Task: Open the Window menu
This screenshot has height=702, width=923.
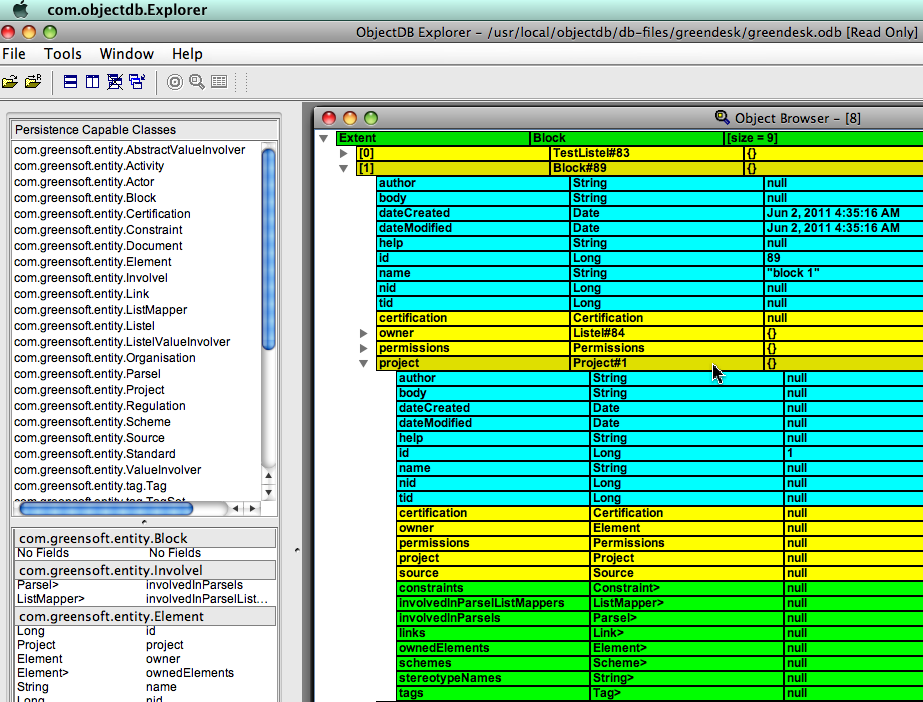Action: click(x=127, y=54)
